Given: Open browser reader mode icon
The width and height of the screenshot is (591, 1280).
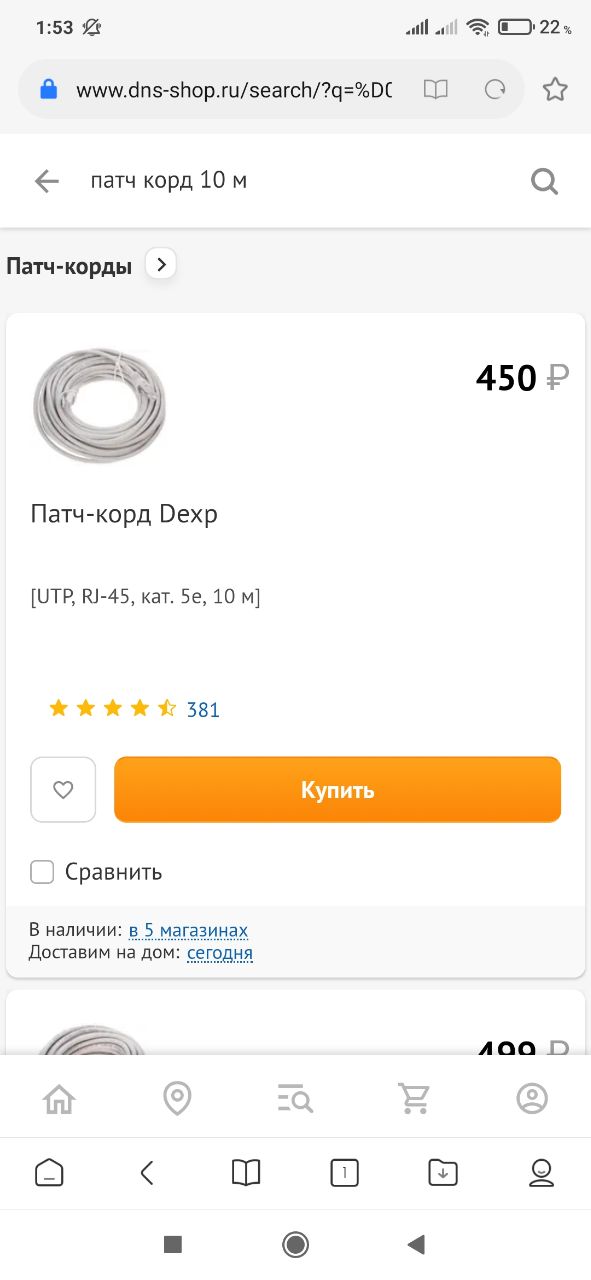Looking at the screenshot, I should point(436,90).
